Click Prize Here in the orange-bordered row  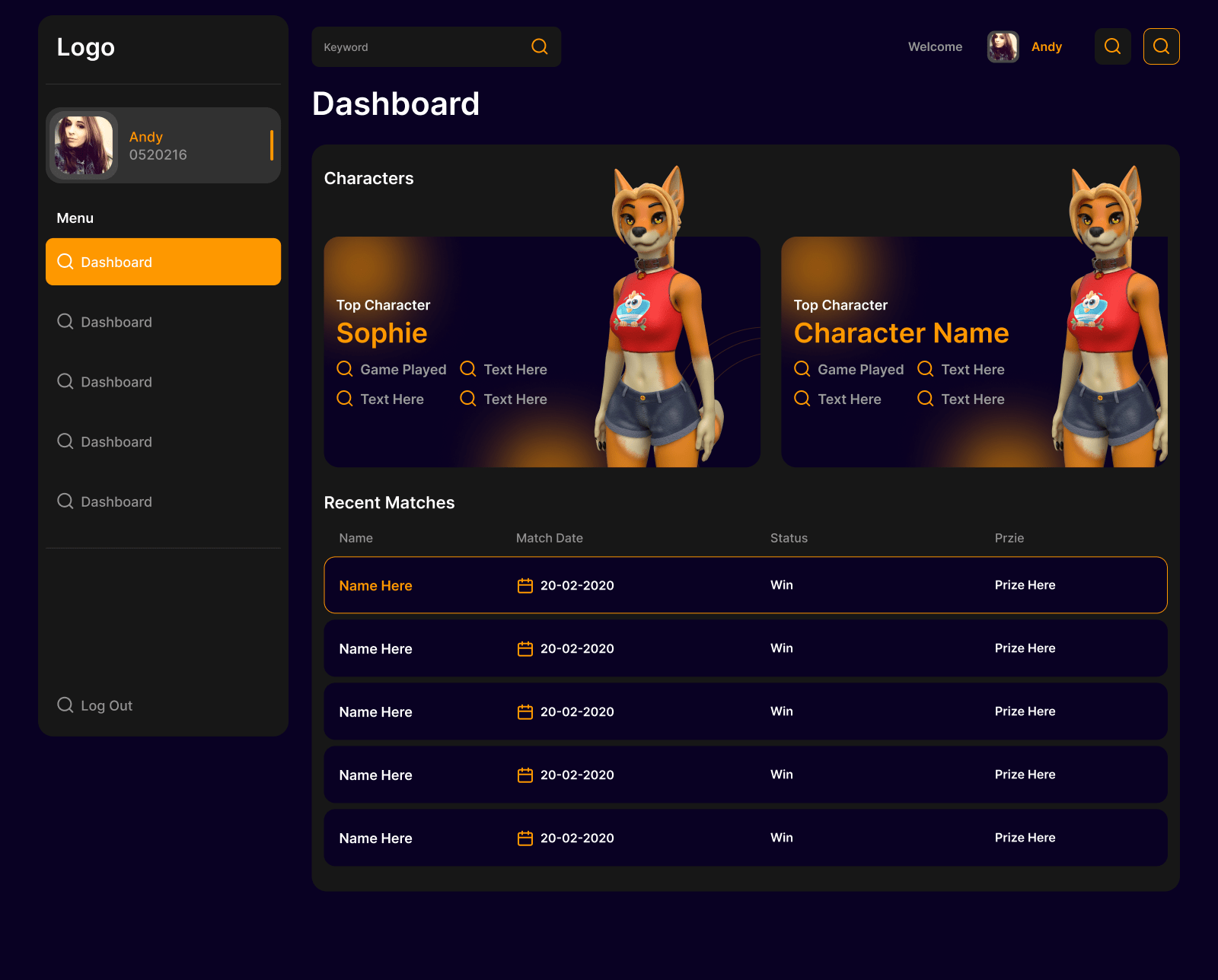(x=1025, y=585)
